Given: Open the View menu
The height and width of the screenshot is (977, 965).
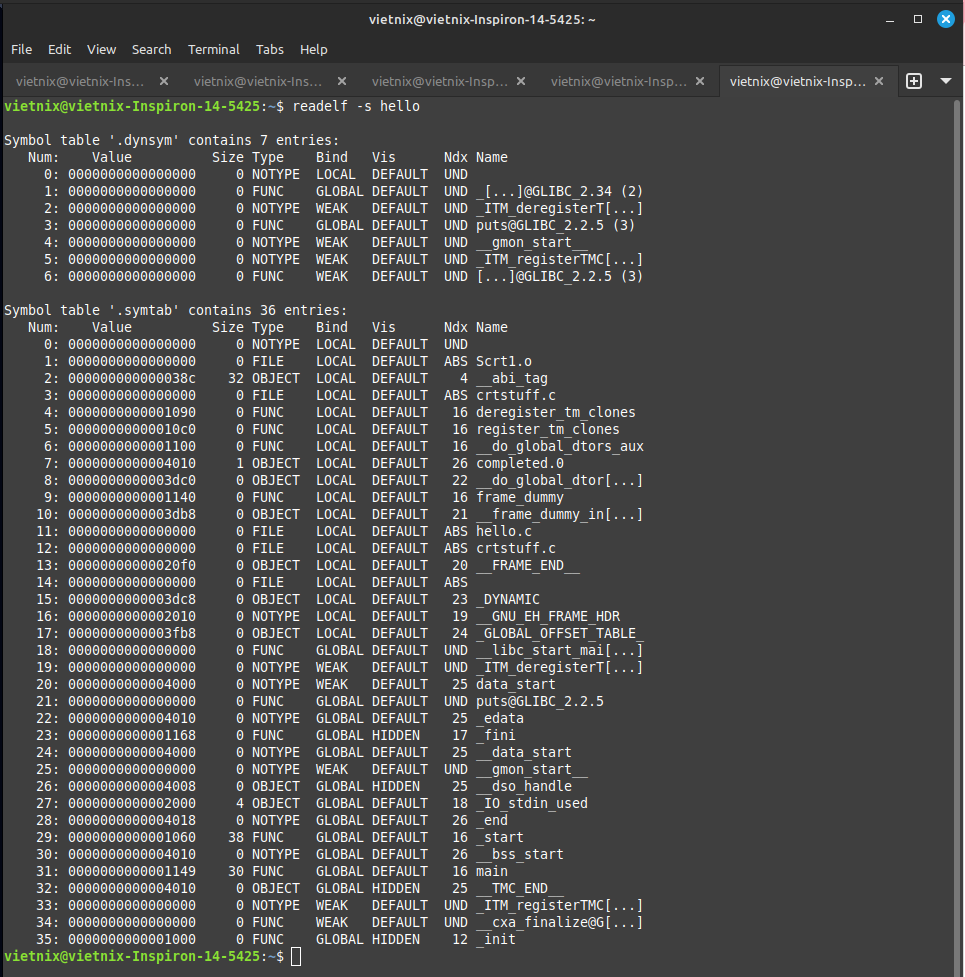Looking at the screenshot, I should tap(101, 49).
